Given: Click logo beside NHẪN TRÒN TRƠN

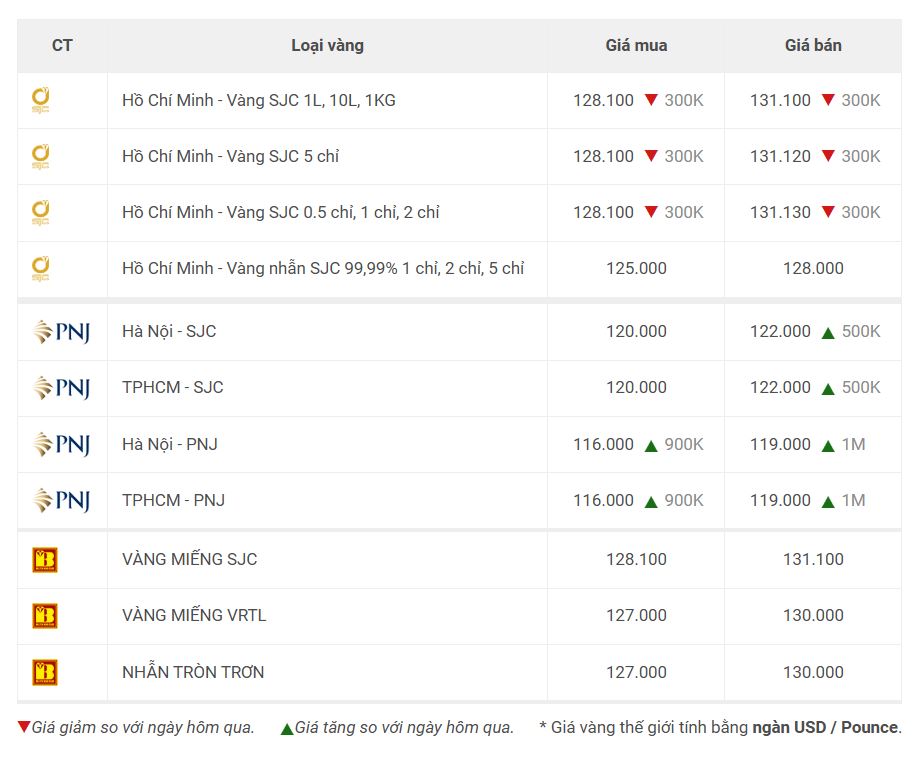Looking at the screenshot, I should tap(45, 672).
